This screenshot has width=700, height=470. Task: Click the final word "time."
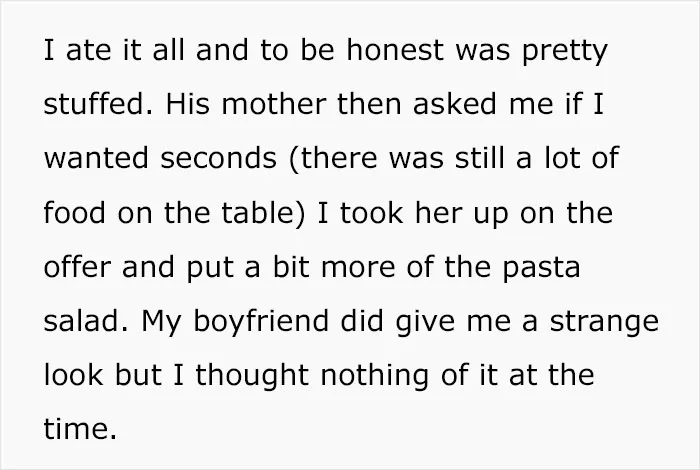[80, 428]
